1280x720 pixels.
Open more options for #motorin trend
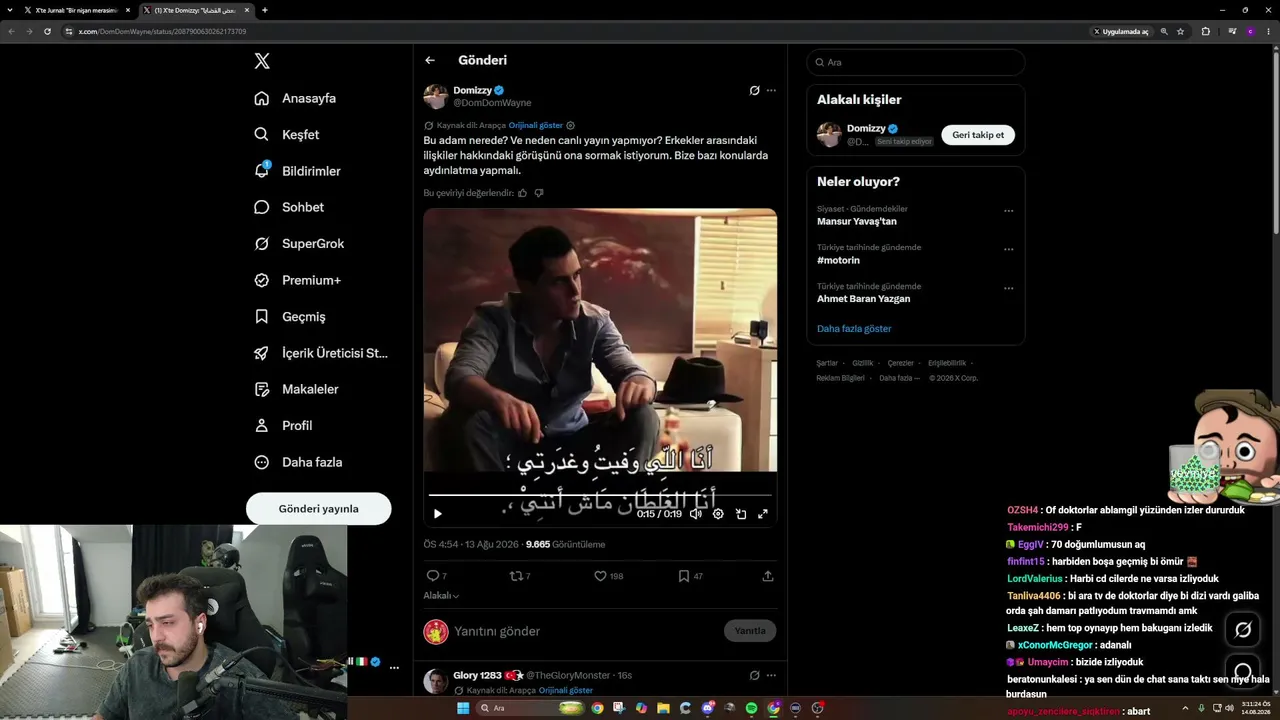[x=1009, y=250]
